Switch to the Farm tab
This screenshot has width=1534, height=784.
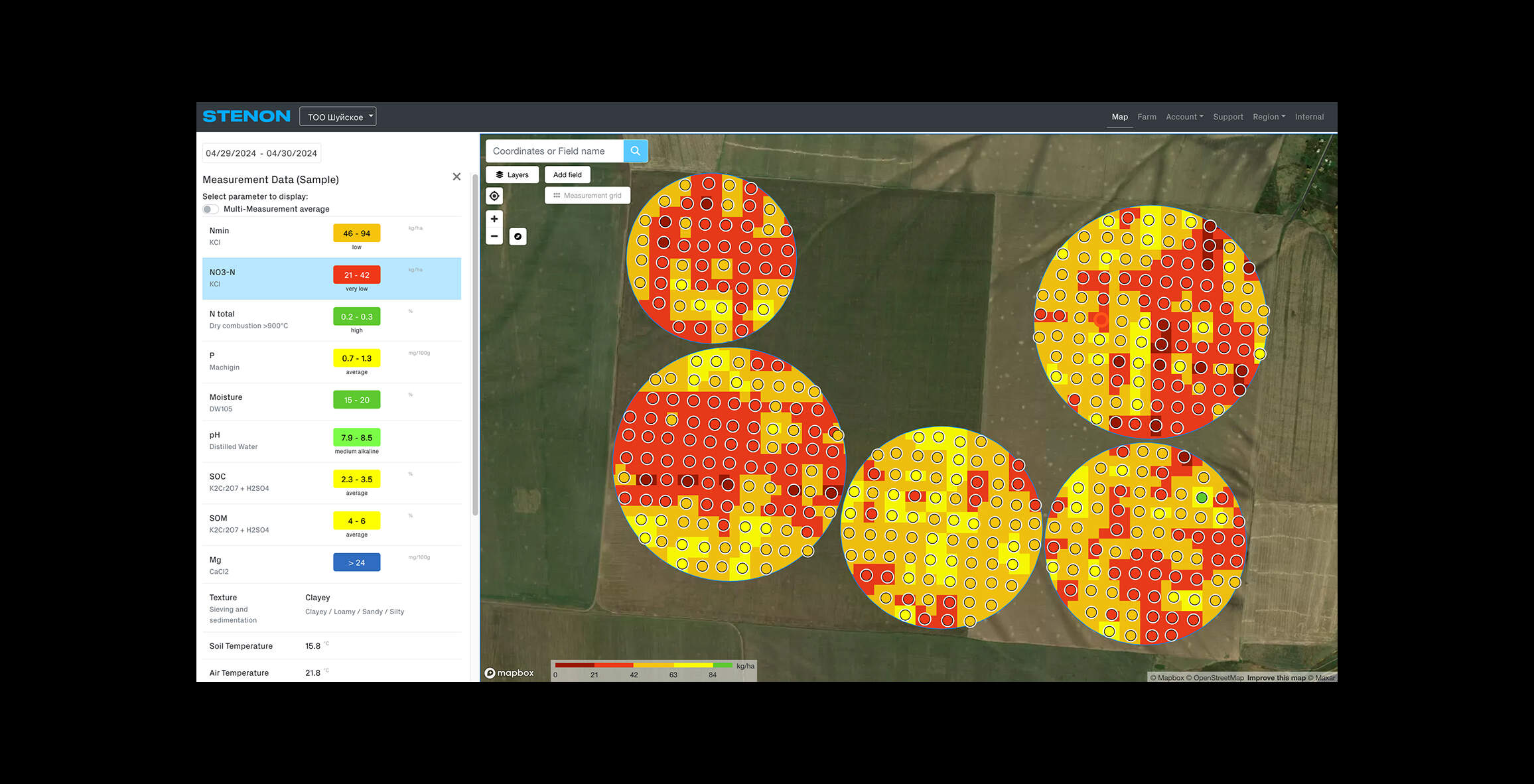point(1147,117)
